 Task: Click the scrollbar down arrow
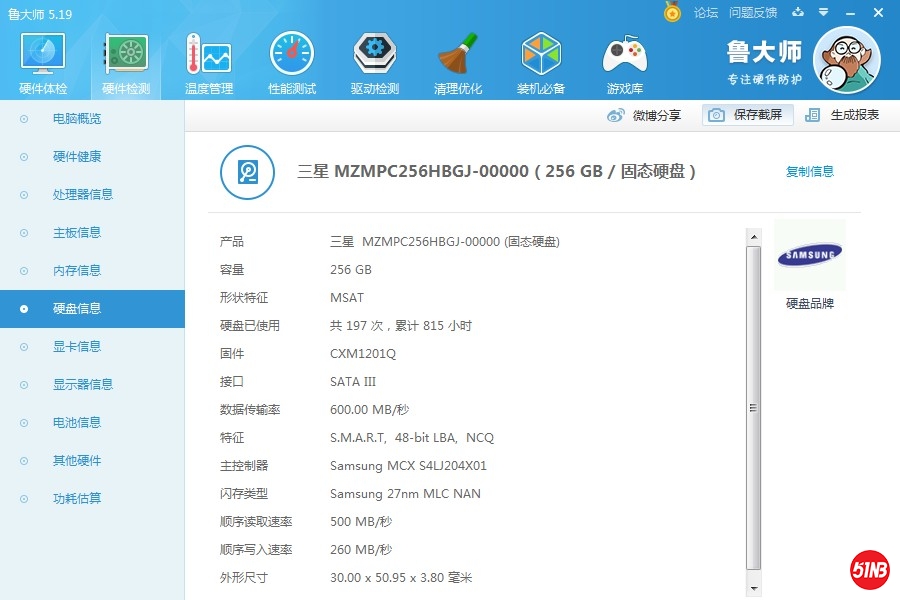click(x=755, y=589)
